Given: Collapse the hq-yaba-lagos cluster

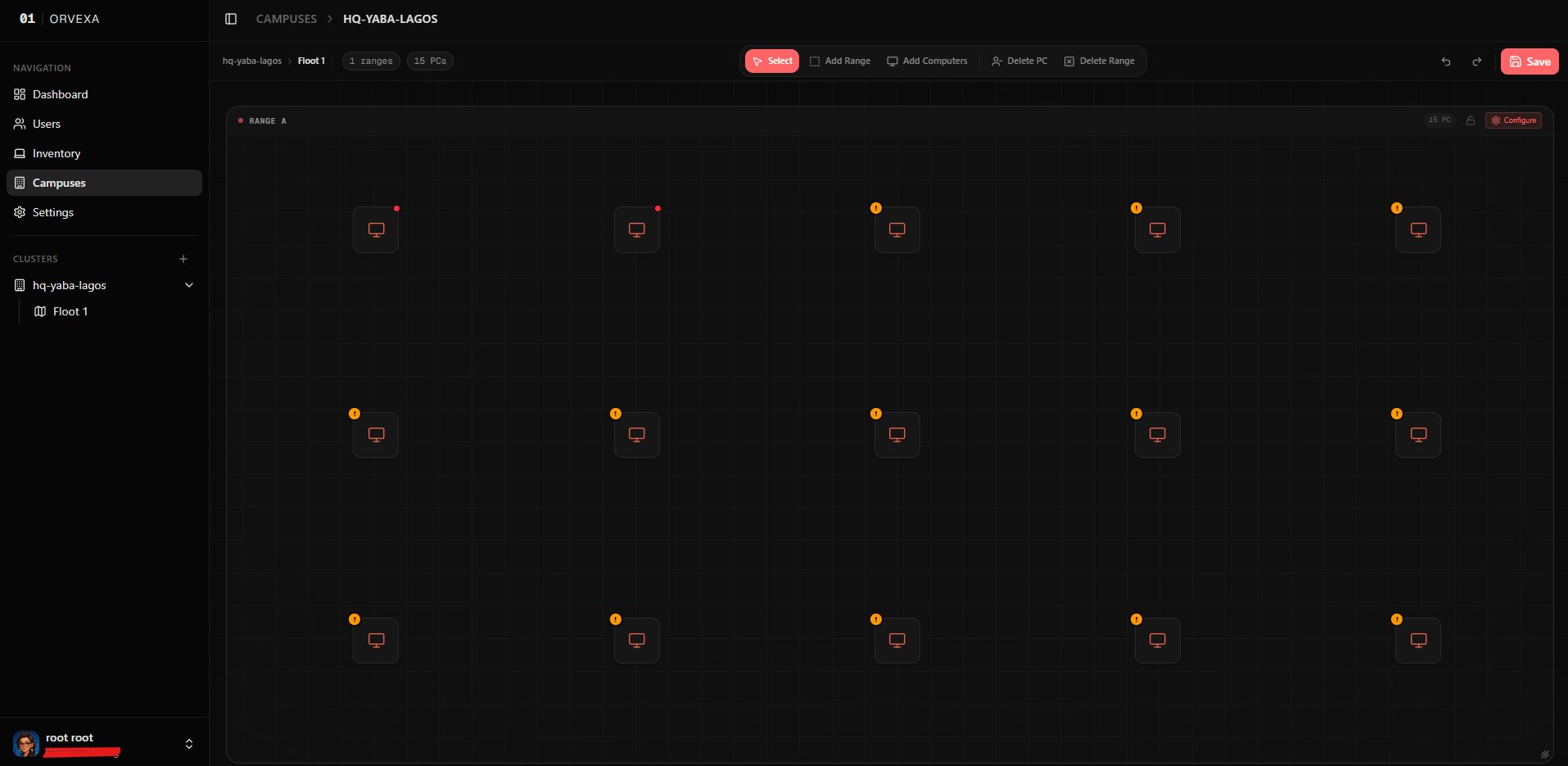Looking at the screenshot, I should (189, 285).
